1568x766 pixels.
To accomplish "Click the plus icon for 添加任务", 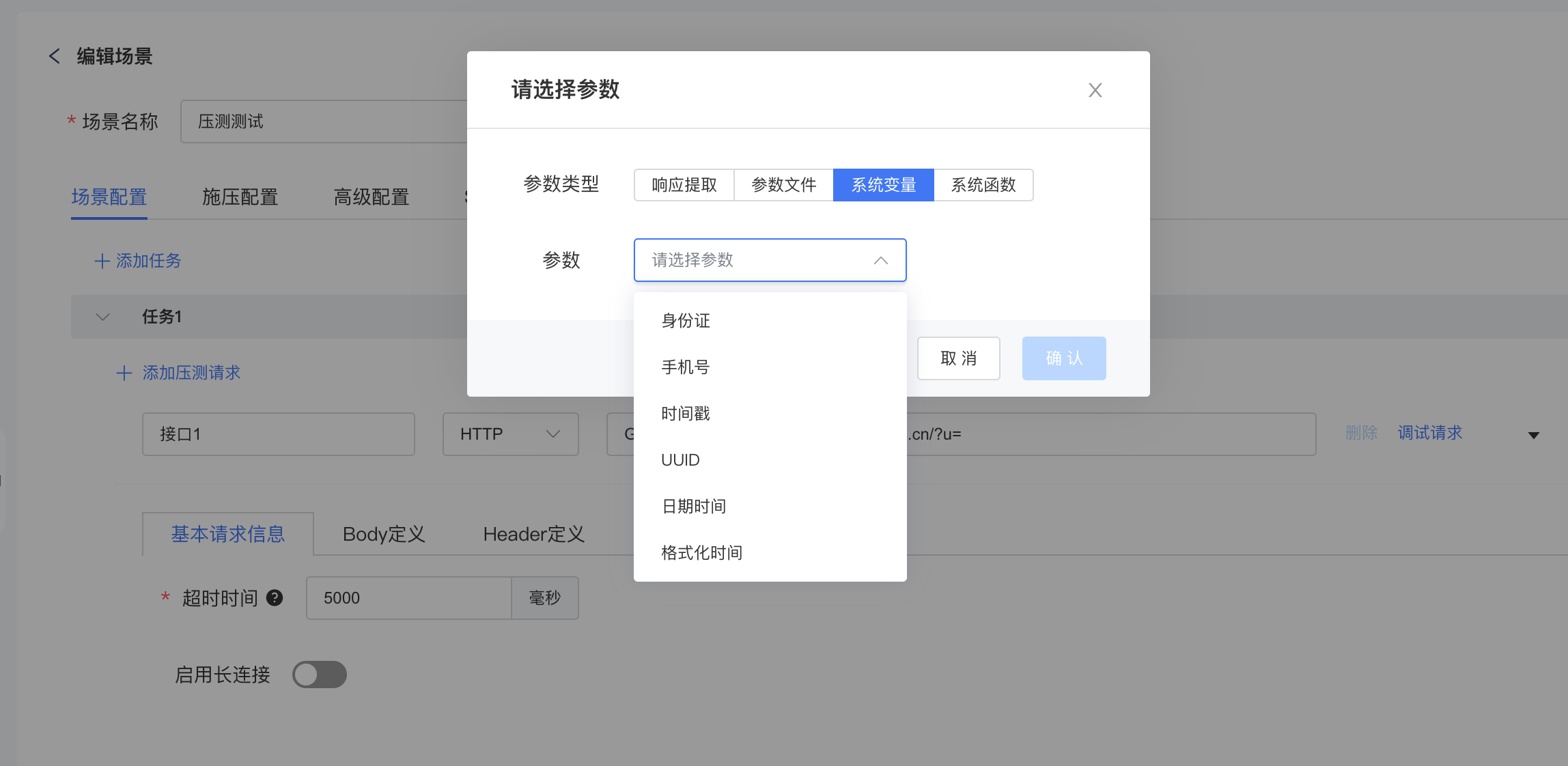I will click(x=102, y=261).
